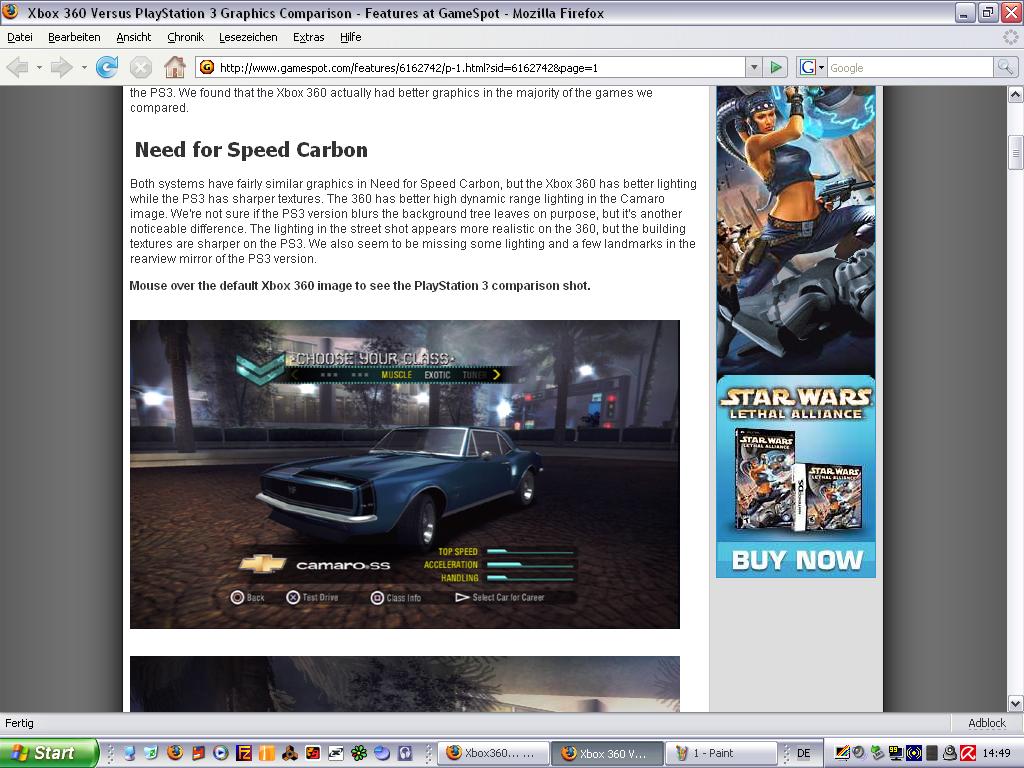Image resolution: width=1024 pixels, height=768 pixels.
Task: Launch Show Desktop from Quick Launch
Action: pos(129,753)
